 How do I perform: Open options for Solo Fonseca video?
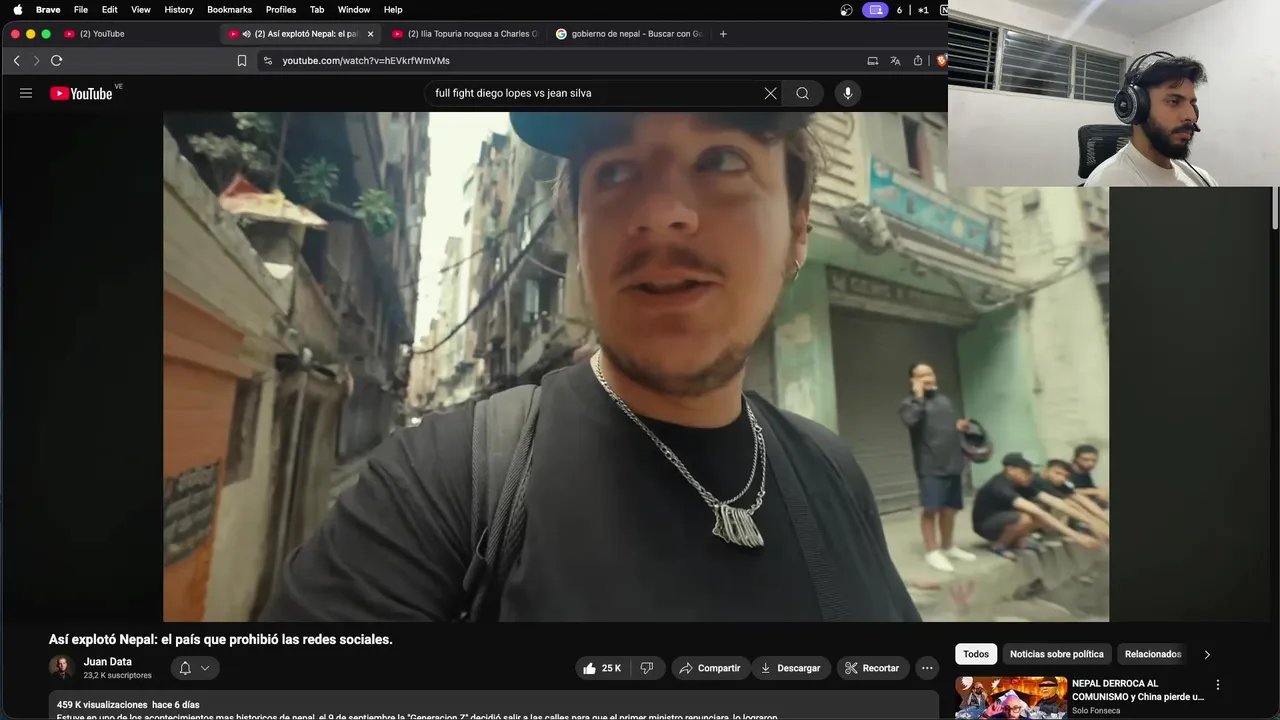[1218, 685]
